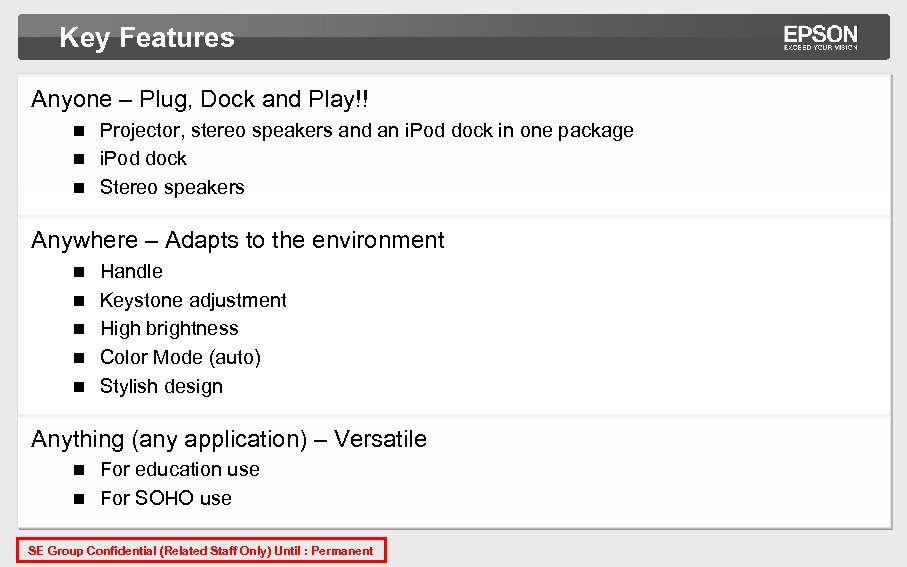Click the bullet beside "Handle"
The height and width of the screenshot is (567, 907).
79,272
